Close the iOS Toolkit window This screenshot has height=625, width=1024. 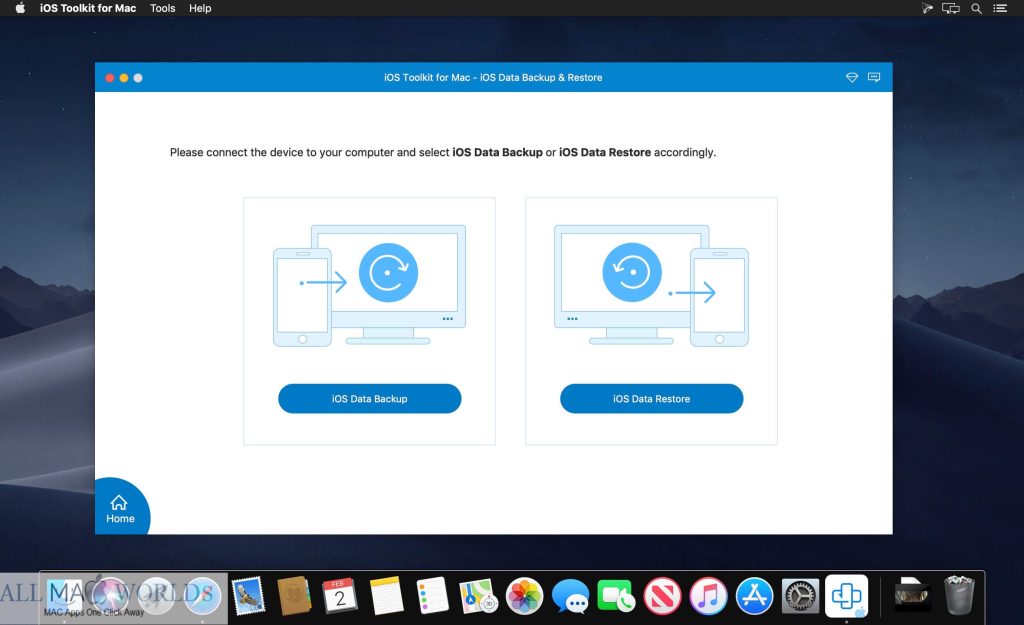click(x=110, y=78)
